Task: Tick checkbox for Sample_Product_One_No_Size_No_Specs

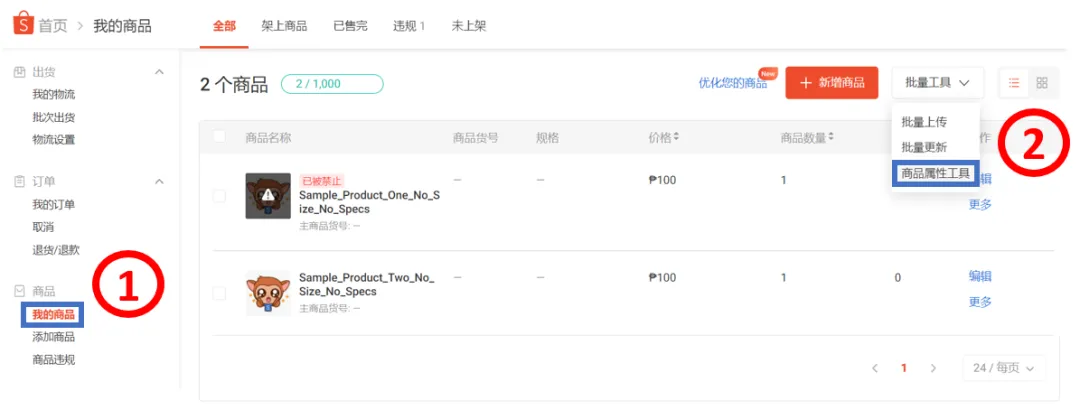Action: point(219,196)
